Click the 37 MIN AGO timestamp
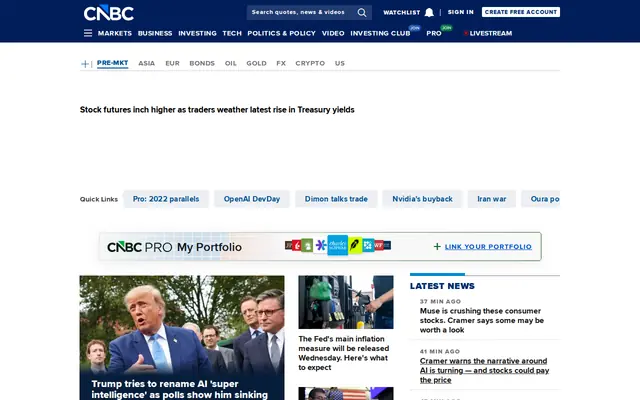 440,302
